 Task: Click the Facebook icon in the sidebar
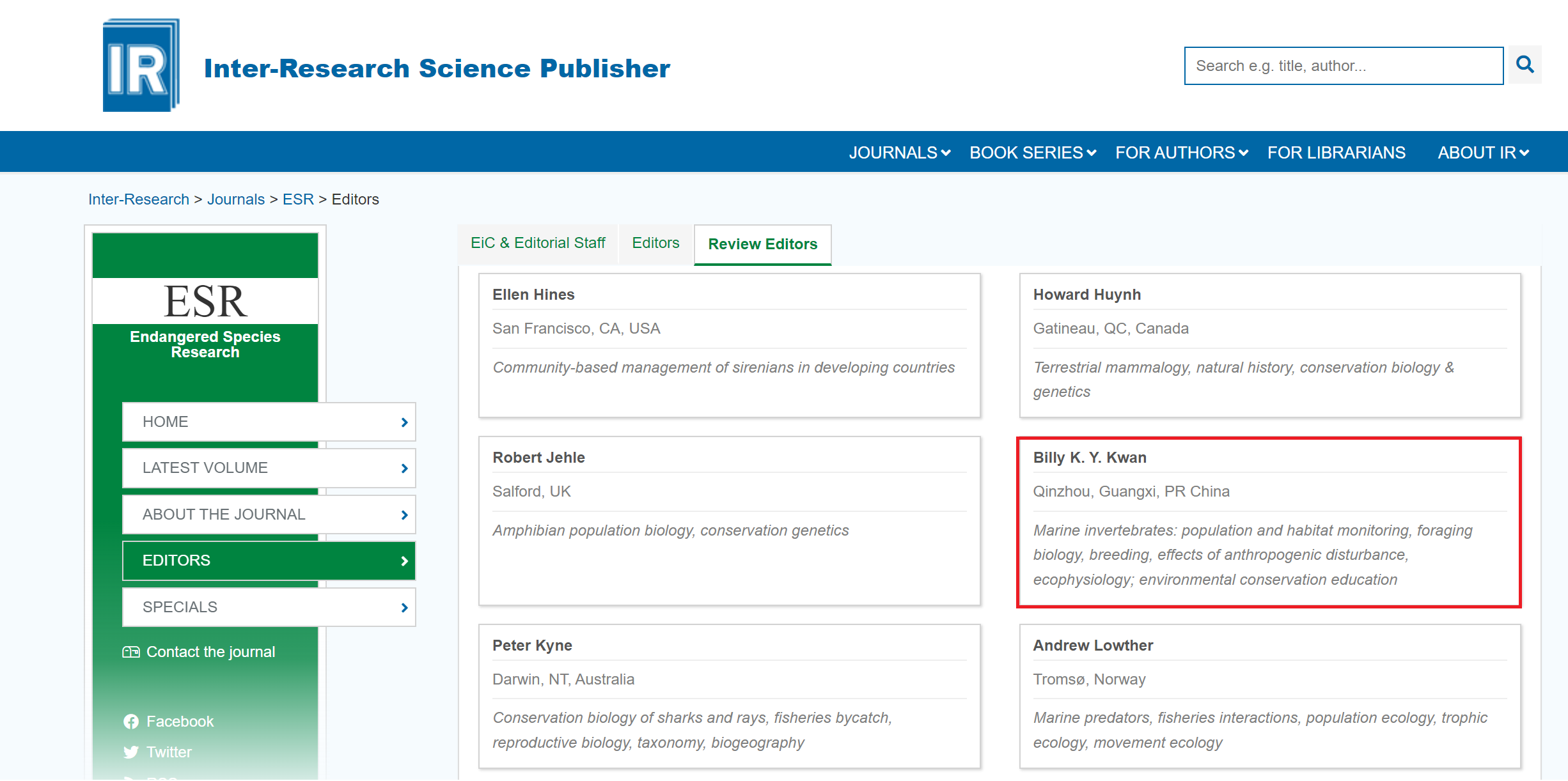click(x=131, y=722)
